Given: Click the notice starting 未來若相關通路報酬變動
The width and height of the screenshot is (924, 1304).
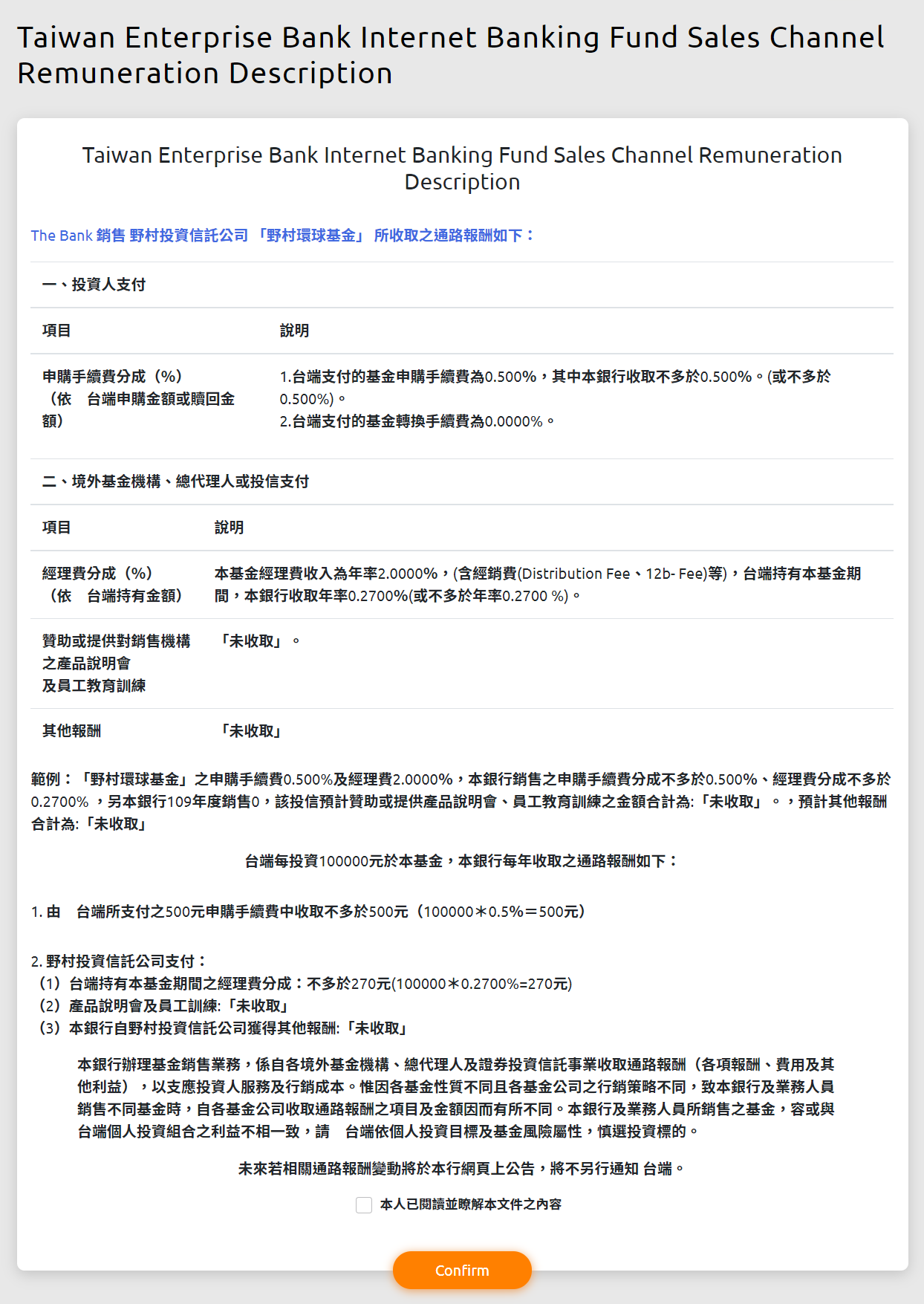Looking at the screenshot, I should [x=462, y=1169].
